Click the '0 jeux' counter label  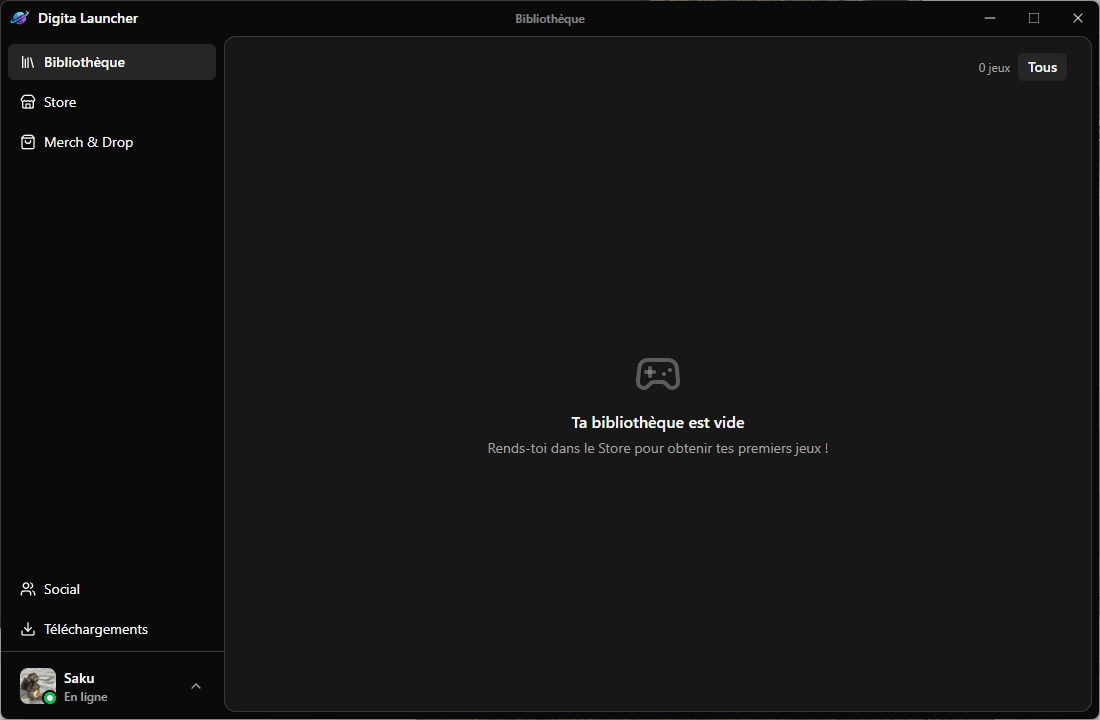click(994, 67)
